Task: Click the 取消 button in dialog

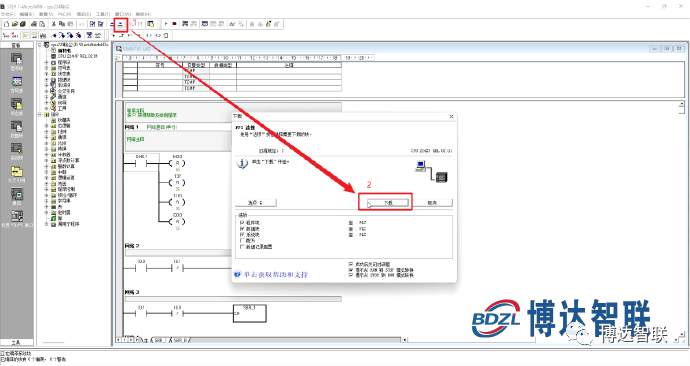Action: tap(432, 202)
